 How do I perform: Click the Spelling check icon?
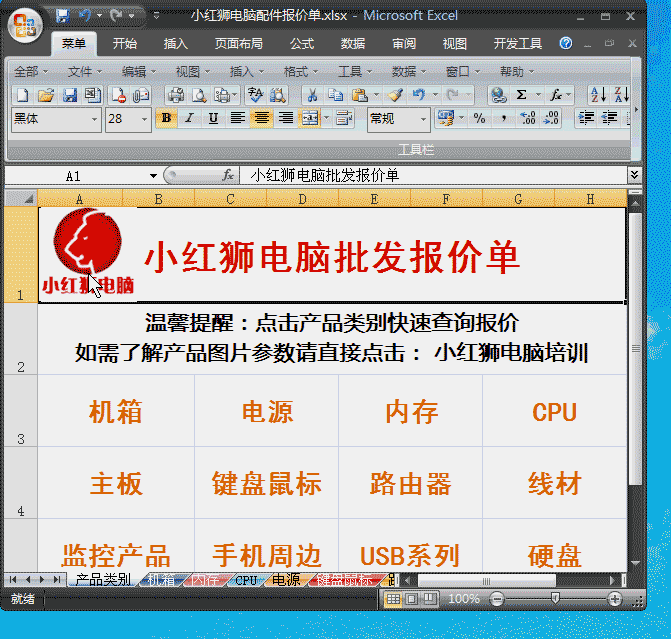255,95
